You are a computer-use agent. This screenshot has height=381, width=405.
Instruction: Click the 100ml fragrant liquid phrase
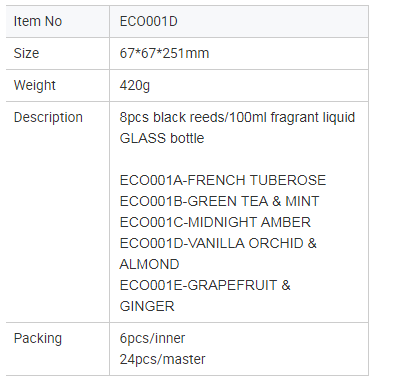click(292, 117)
